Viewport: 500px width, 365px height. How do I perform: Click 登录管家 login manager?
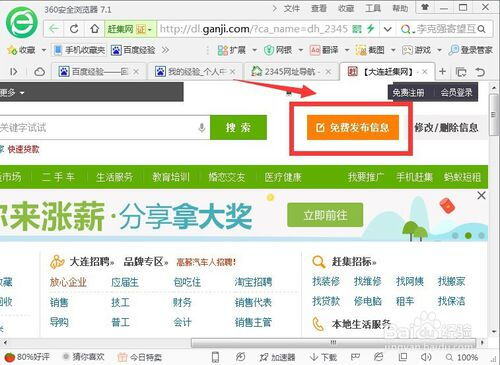[470, 50]
